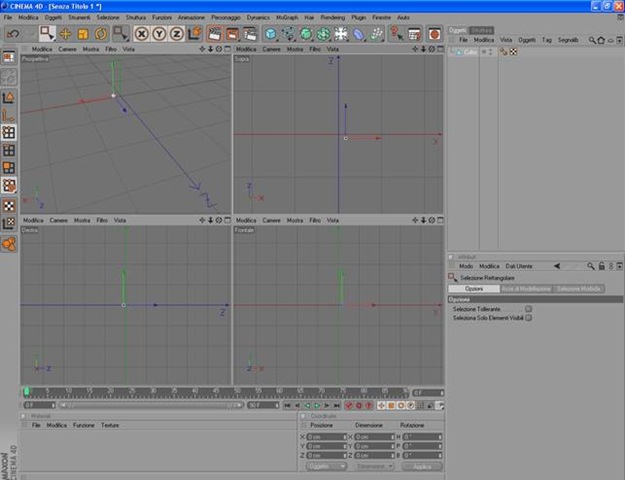Toggle the lock icon in Attributes panel

pyautogui.click(x=601, y=266)
